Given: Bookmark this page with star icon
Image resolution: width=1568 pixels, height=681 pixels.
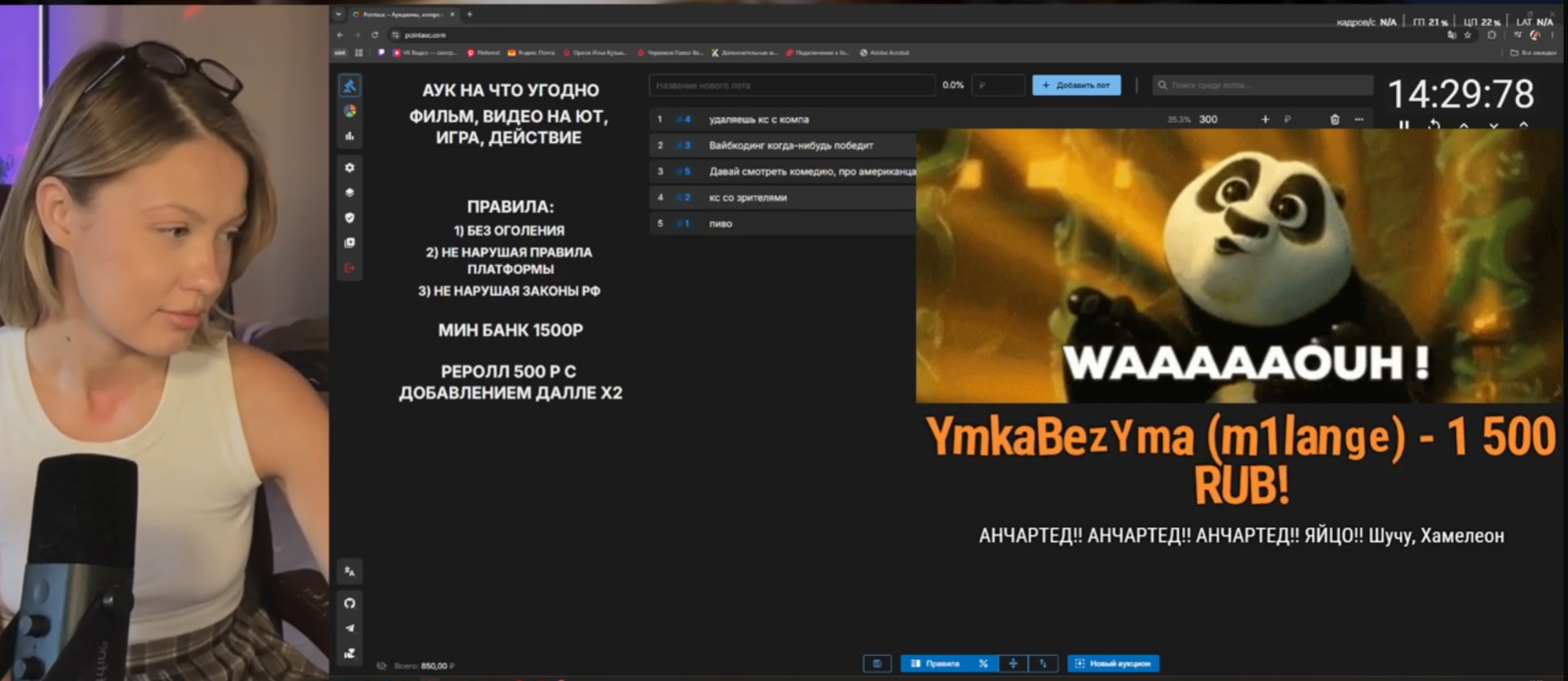Looking at the screenshot, I should [x=1467, y=34].
